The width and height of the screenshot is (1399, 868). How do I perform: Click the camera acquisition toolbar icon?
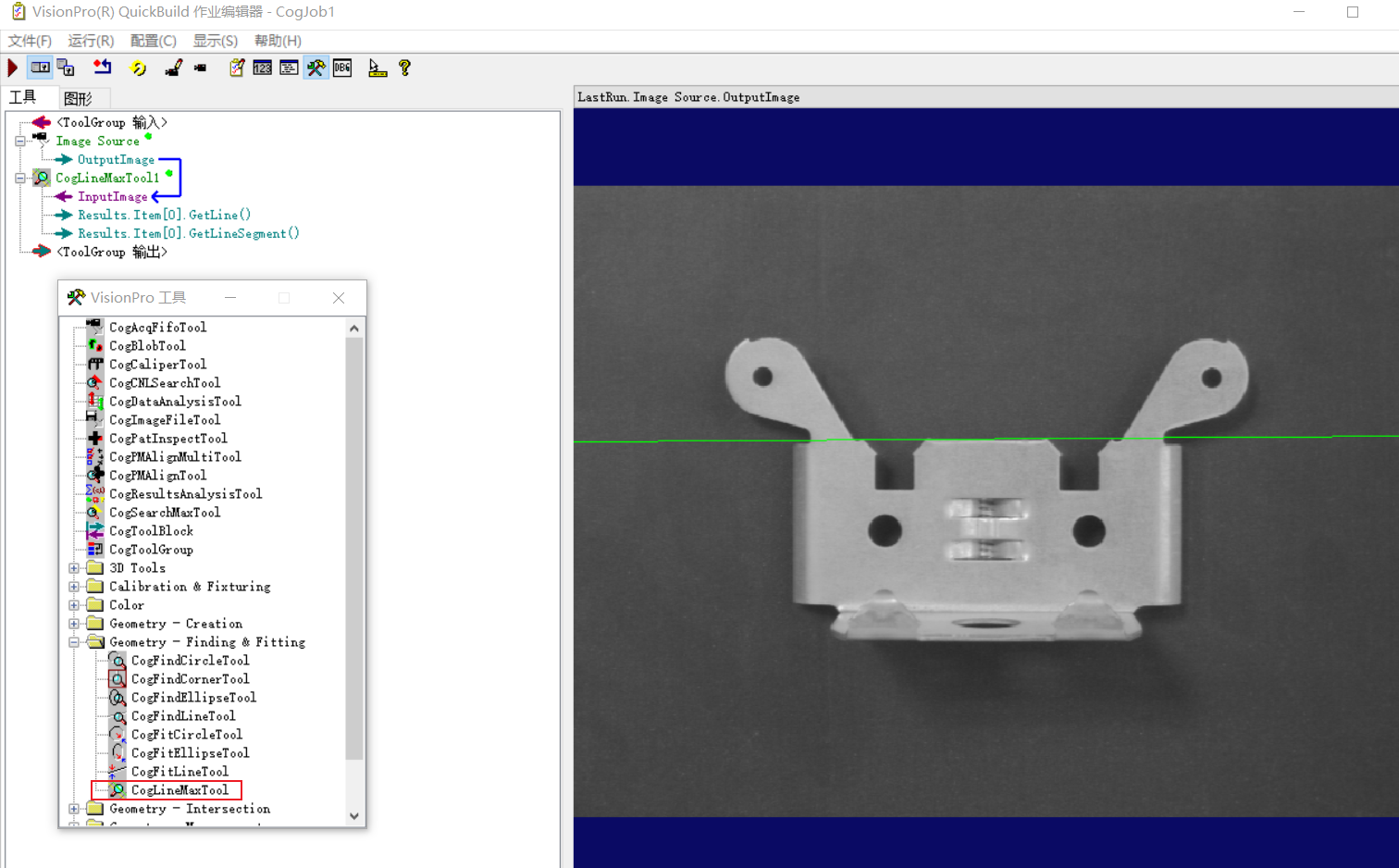[x=200, y=67]
